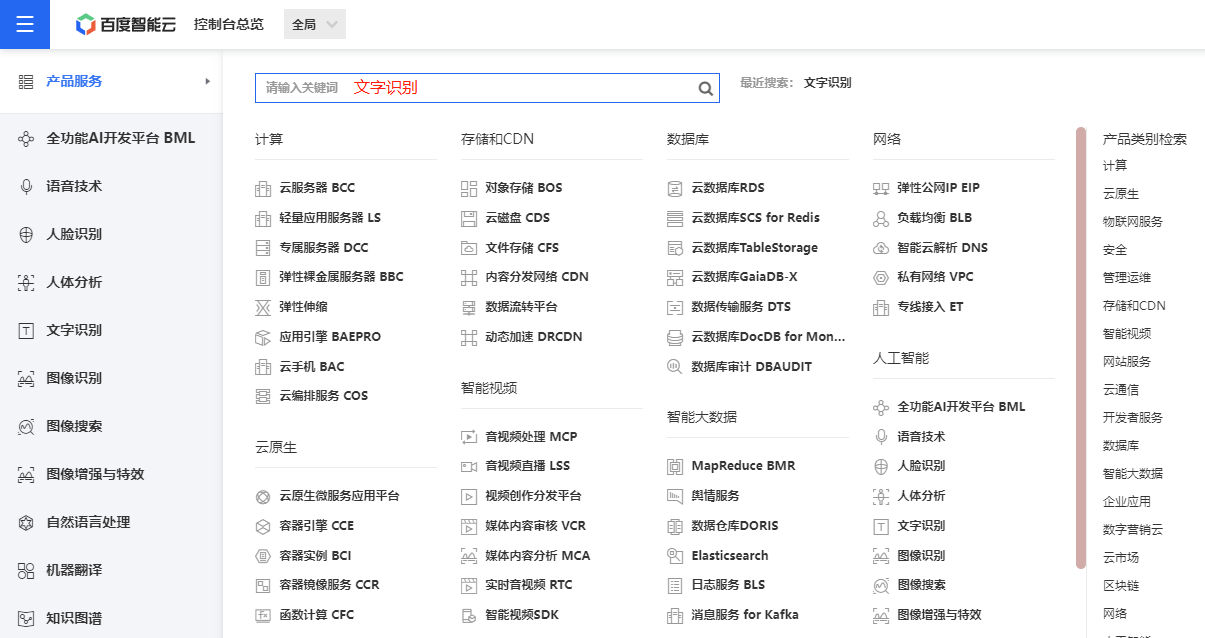
Task: Click the 知识图谱 icon in sidebar
Action: coord(27,618)
